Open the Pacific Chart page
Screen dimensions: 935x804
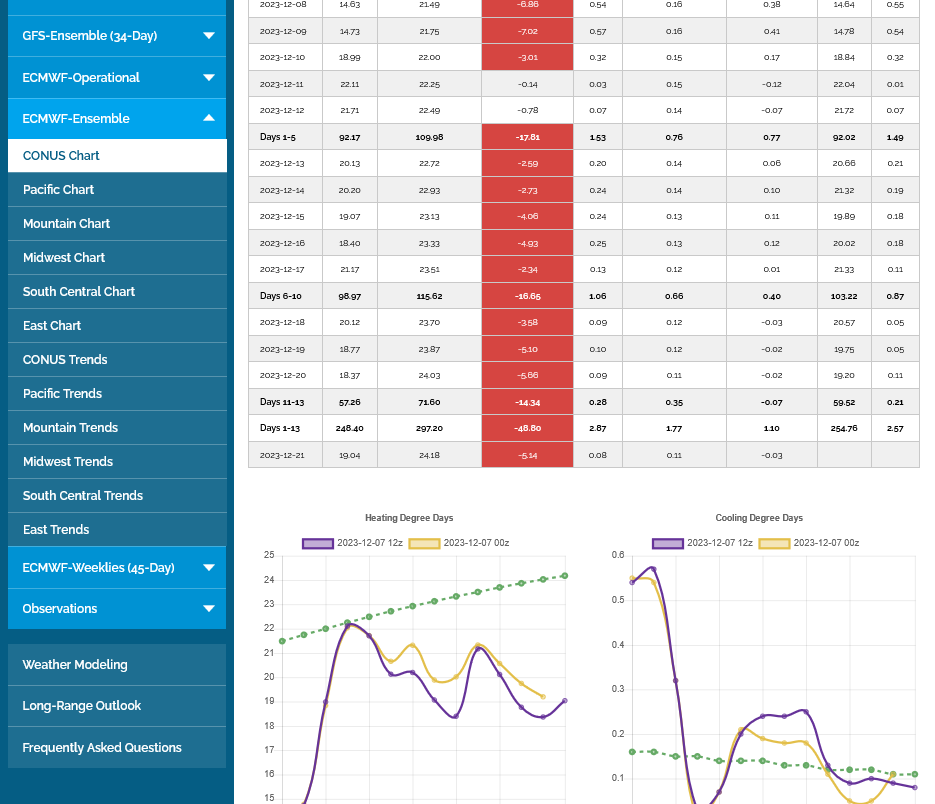58,190
